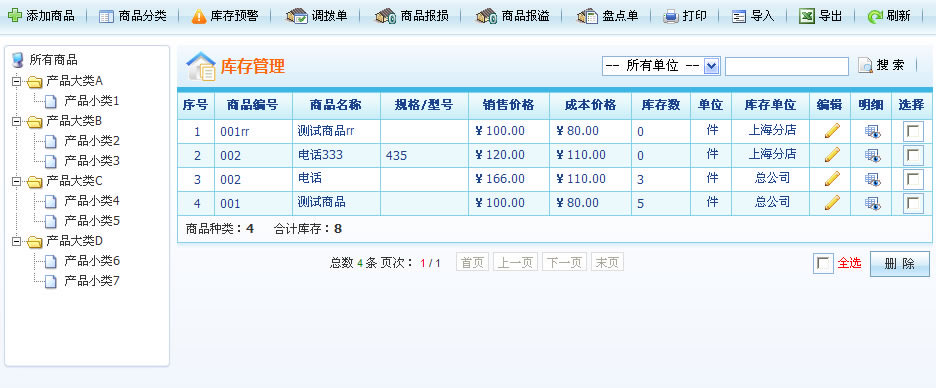936x388 pixels.
Task: Click the green plus 添加商品 icon
Action: [15, 16]
